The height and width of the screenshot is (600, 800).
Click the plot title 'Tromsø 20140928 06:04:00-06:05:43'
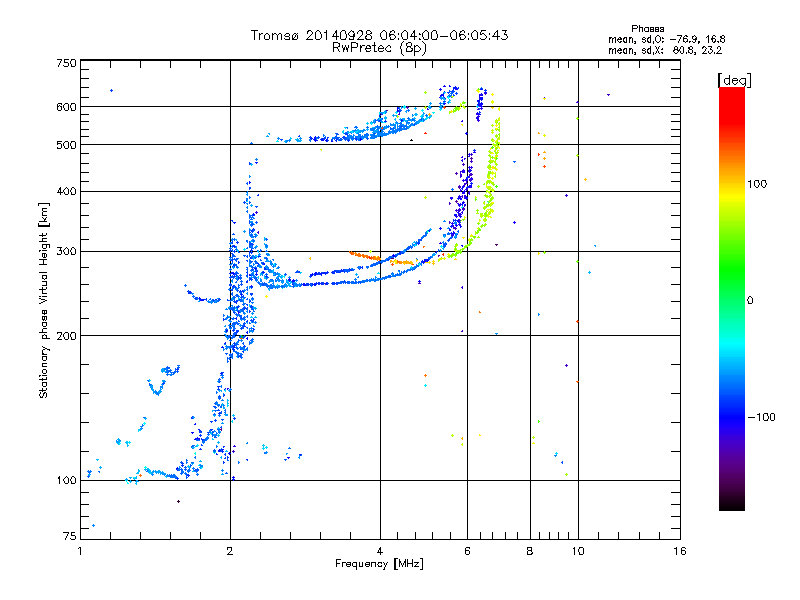point(379,35)
